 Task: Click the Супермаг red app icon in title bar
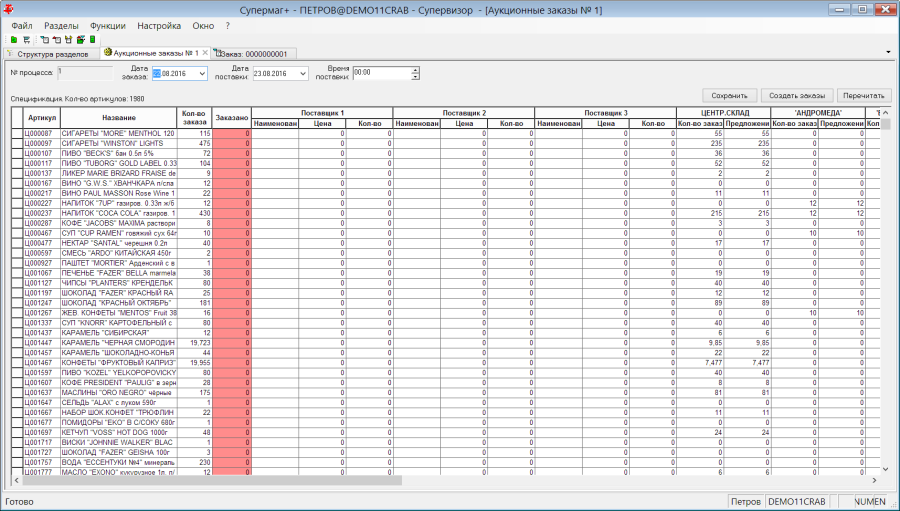9,9
